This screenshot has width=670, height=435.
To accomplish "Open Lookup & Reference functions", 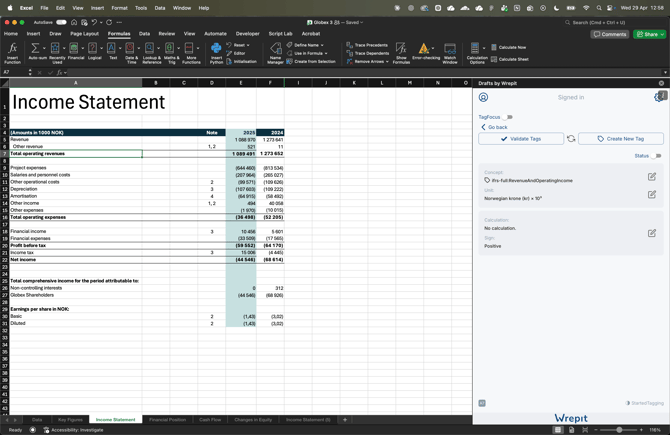I will click(152, 53).
